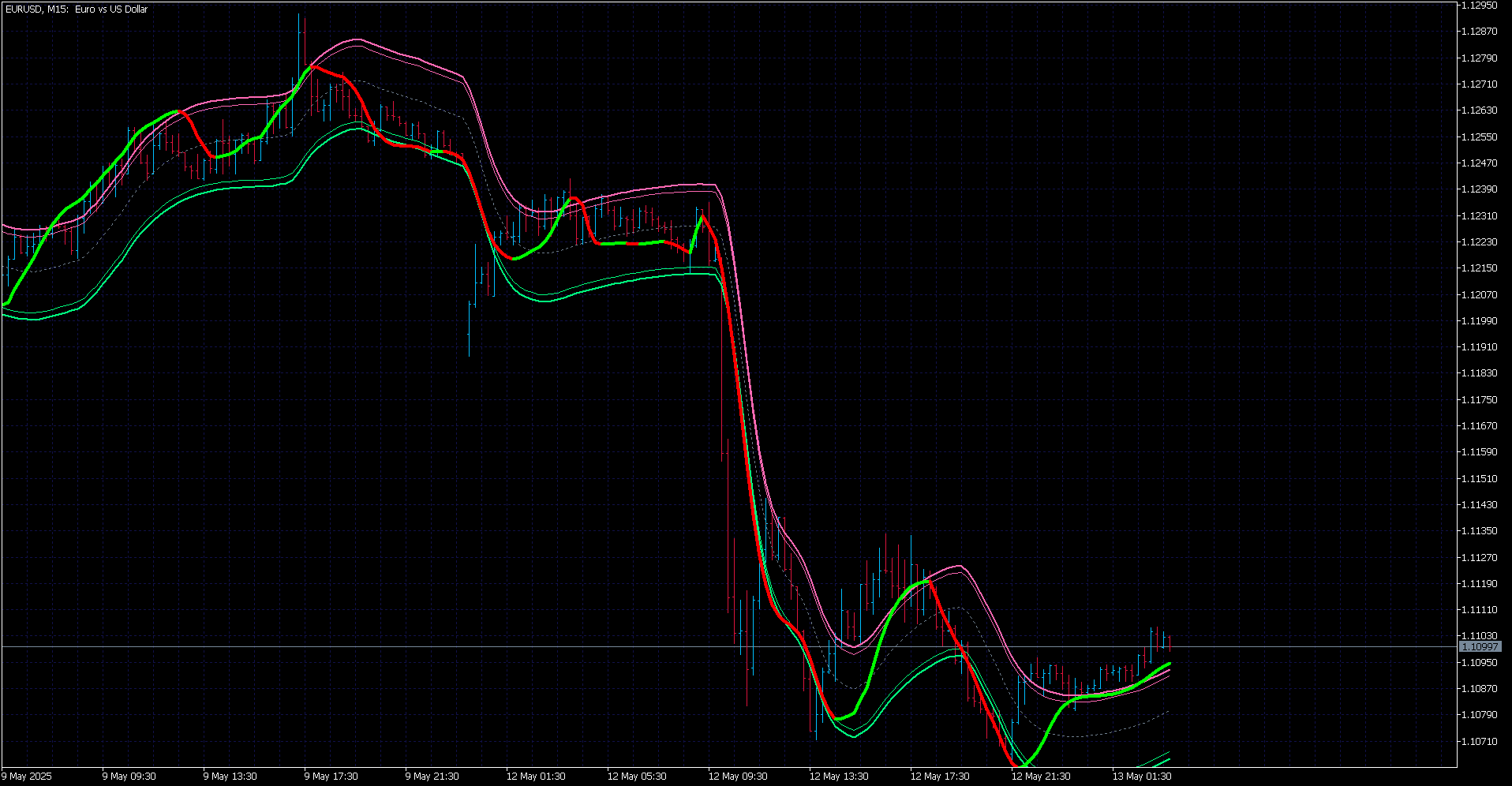Select the "12 May 01:30" time label

coord(536,777)
